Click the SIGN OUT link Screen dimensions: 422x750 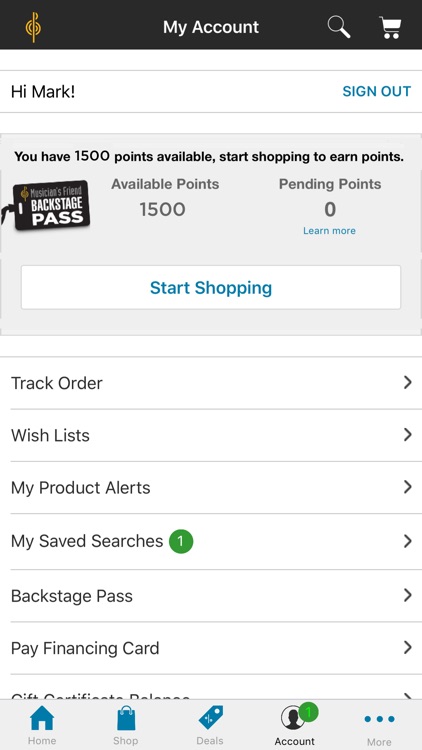(377, 91)
